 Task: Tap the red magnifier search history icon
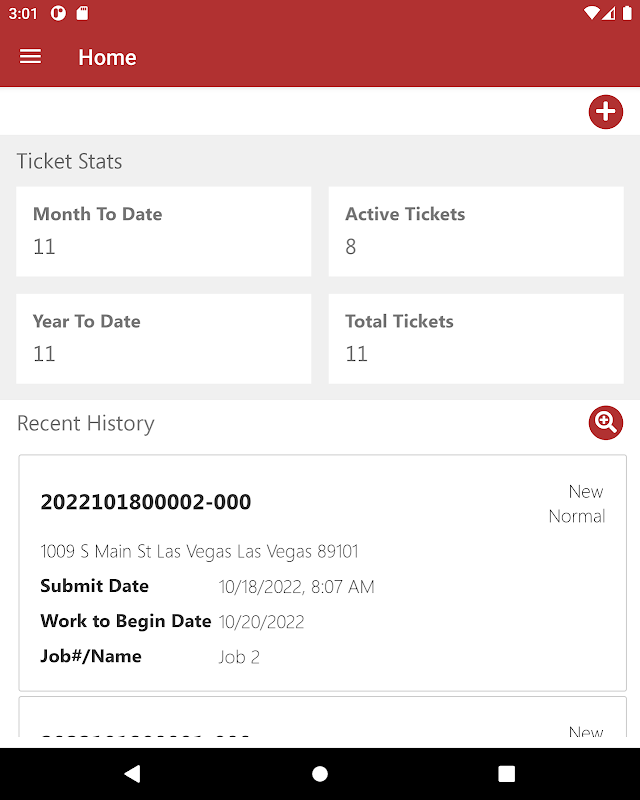click(605, 423)
